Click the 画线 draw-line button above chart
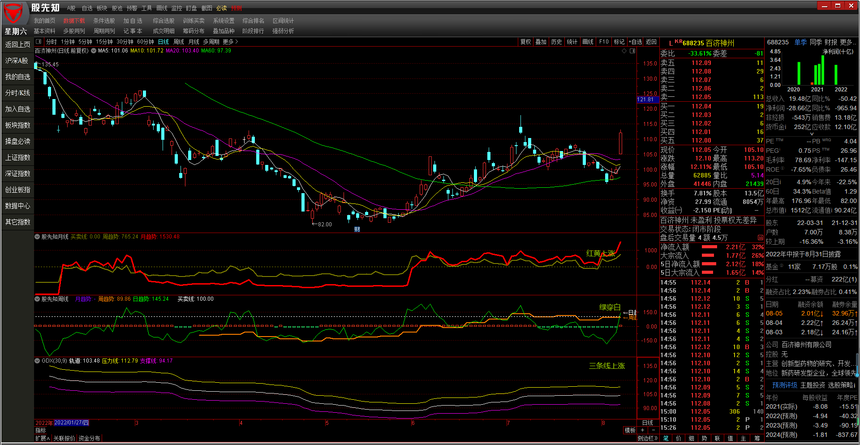860x445 pixels. pos(588,42)
